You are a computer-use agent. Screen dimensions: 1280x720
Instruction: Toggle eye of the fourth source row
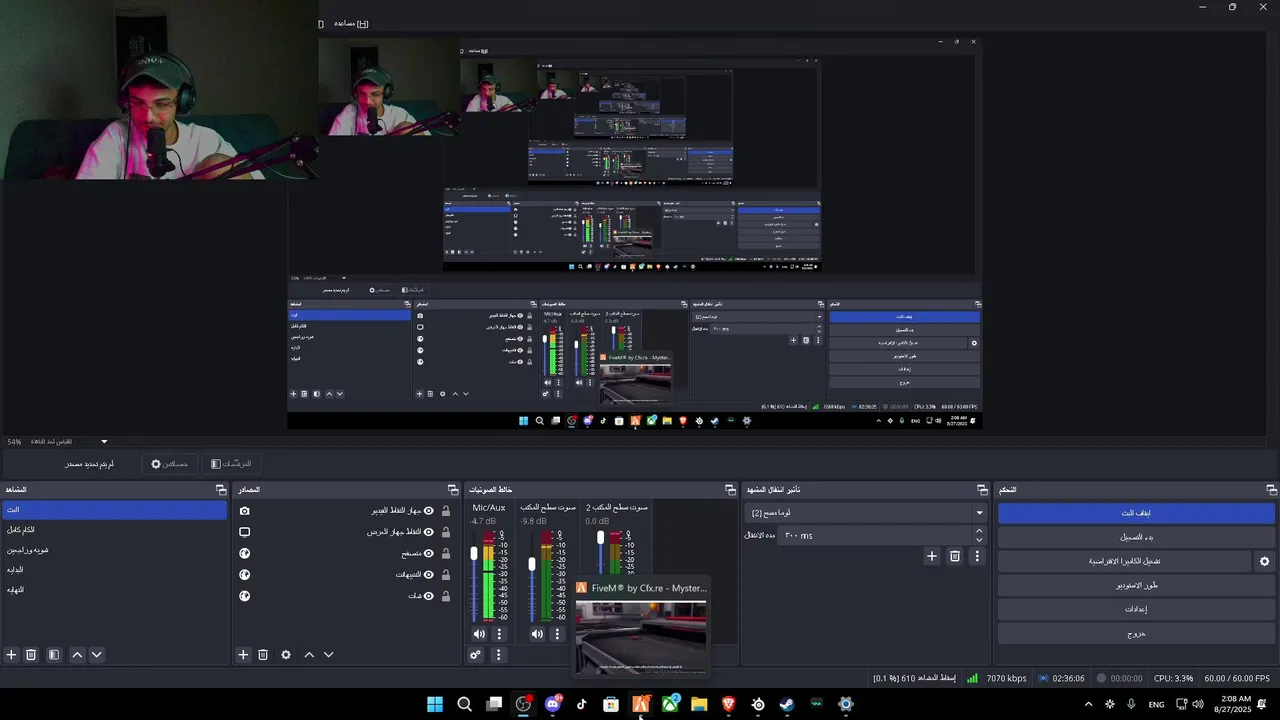429,575
